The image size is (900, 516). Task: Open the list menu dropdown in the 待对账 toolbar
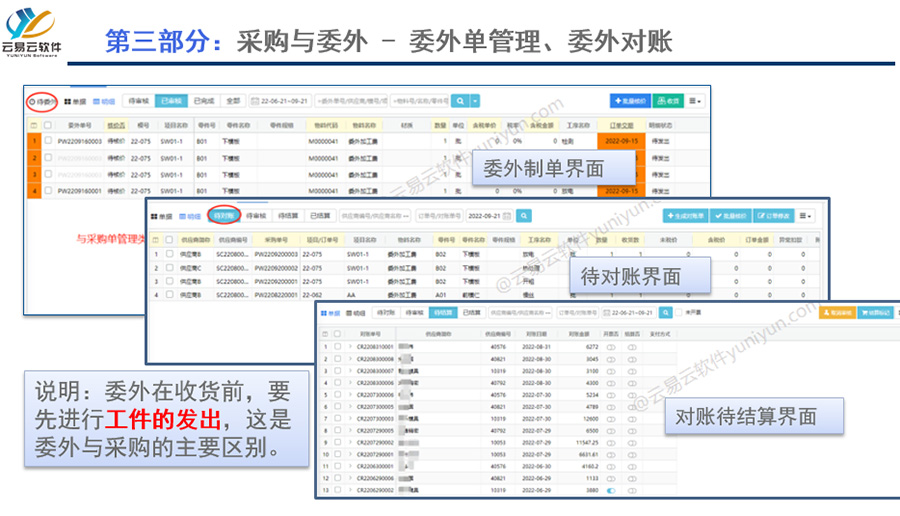tap(805, 216)
